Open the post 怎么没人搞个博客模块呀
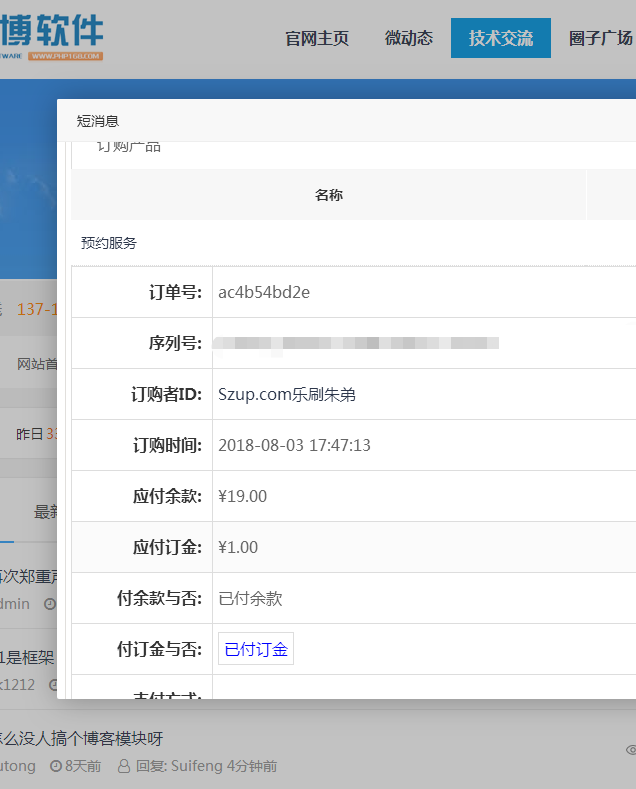 click(x=80, y=739)
